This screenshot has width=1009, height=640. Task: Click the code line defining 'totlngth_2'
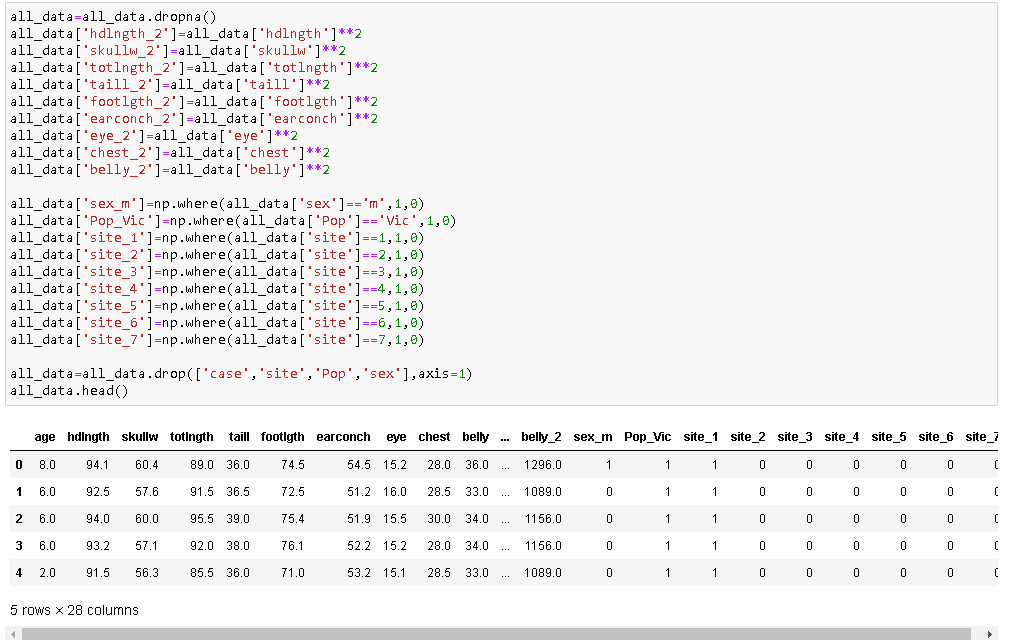(194, 68)
